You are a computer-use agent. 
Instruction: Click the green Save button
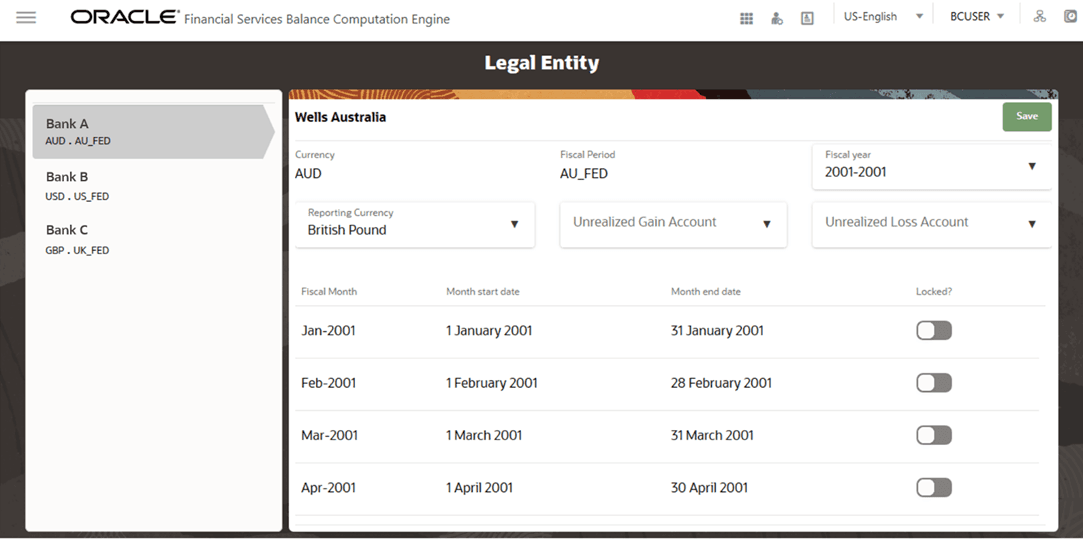tap(1027, 117)
